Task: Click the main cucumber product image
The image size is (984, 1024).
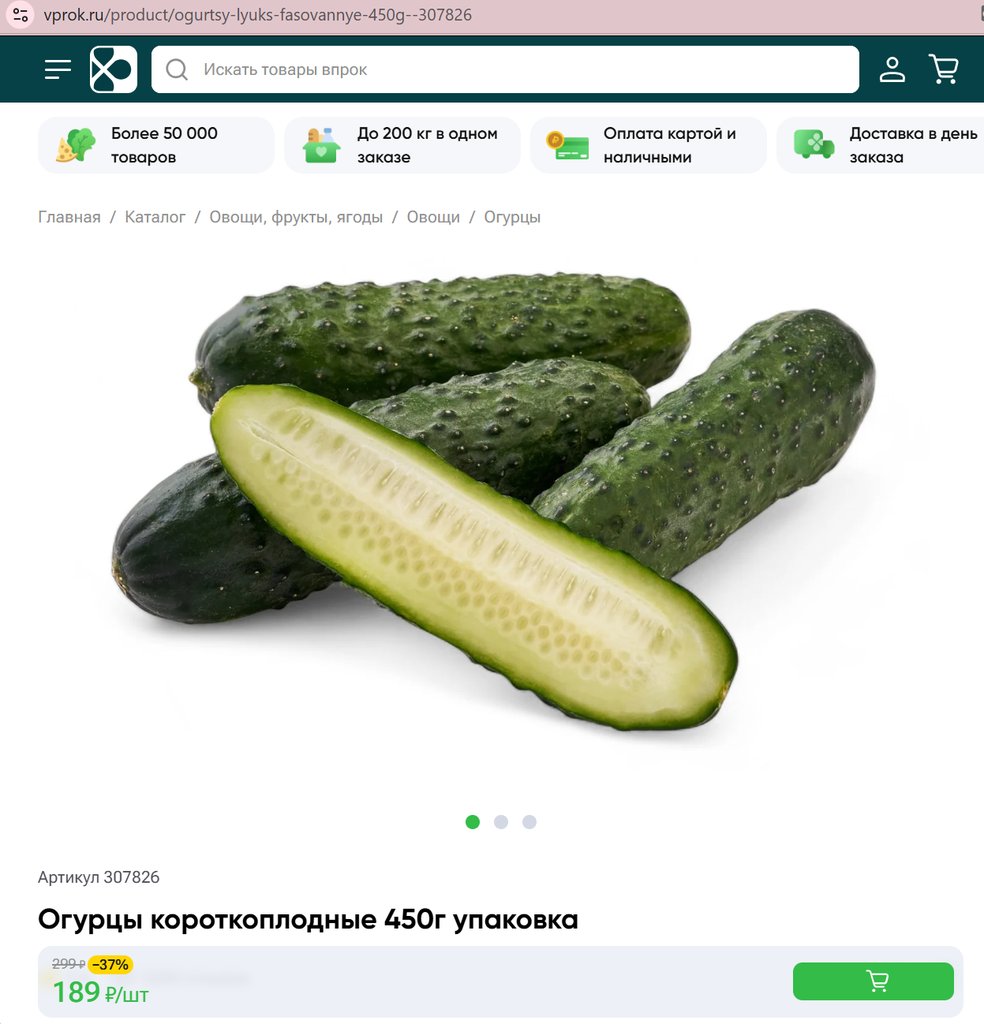Action: (493, 502)
